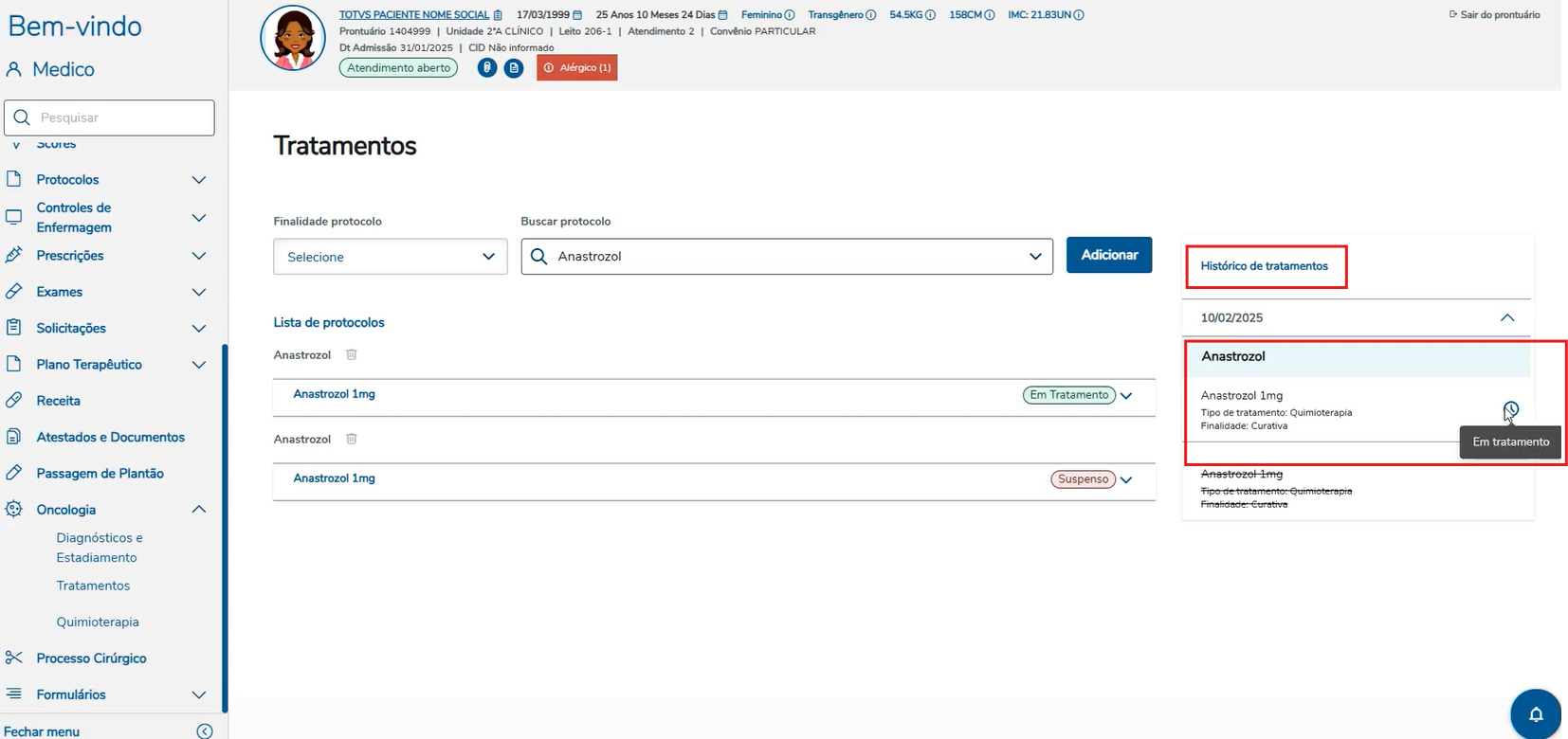This screenshot has height=739, width=1568.
Task: Open the notifications bell button
Action: pyautogui.click(x=1536, y=714)
